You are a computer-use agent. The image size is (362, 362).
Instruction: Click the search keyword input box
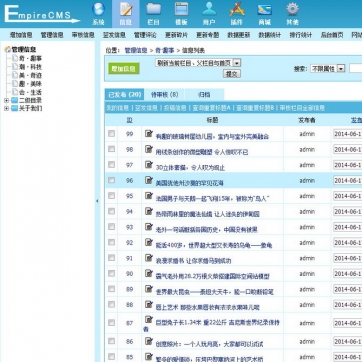click(x=355, y=69)
